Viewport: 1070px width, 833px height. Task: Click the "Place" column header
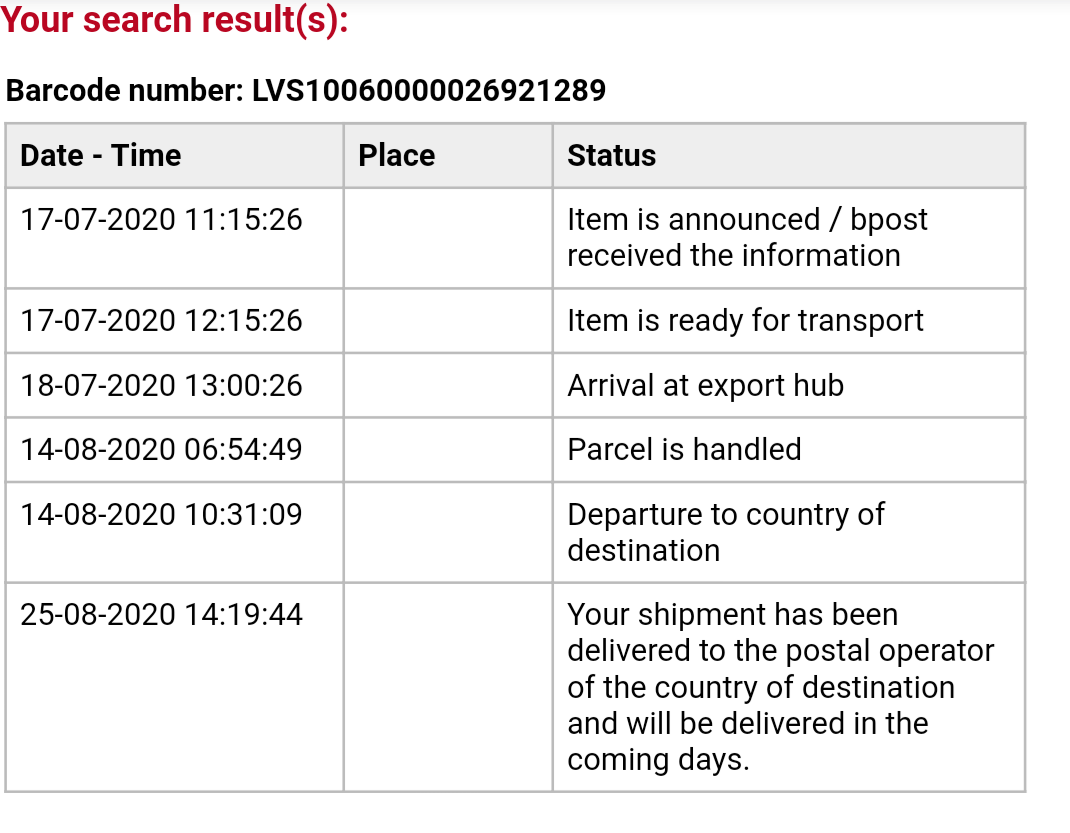click(397, 155)
